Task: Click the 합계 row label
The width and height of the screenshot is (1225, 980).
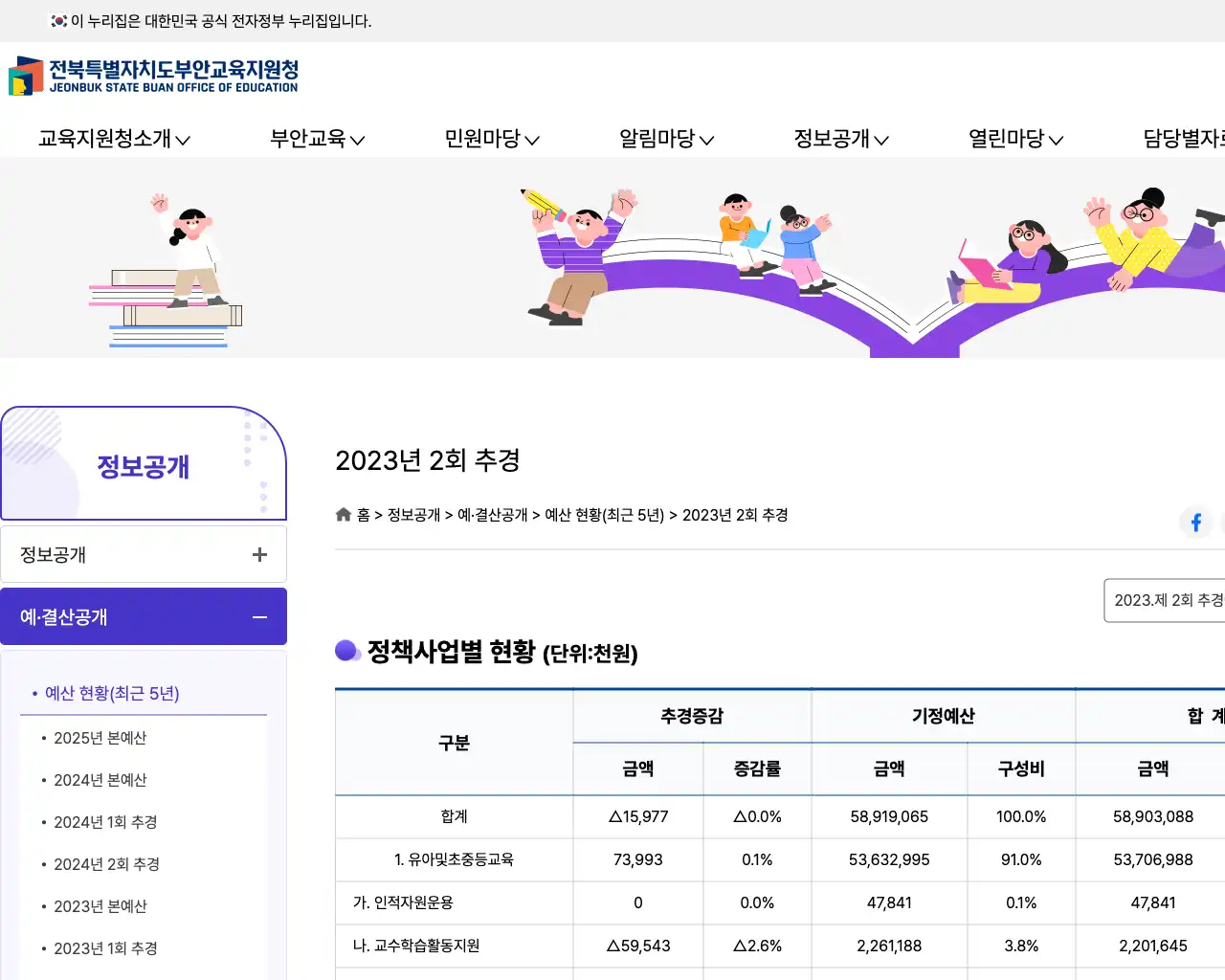Action: click(x=454, y=816)
